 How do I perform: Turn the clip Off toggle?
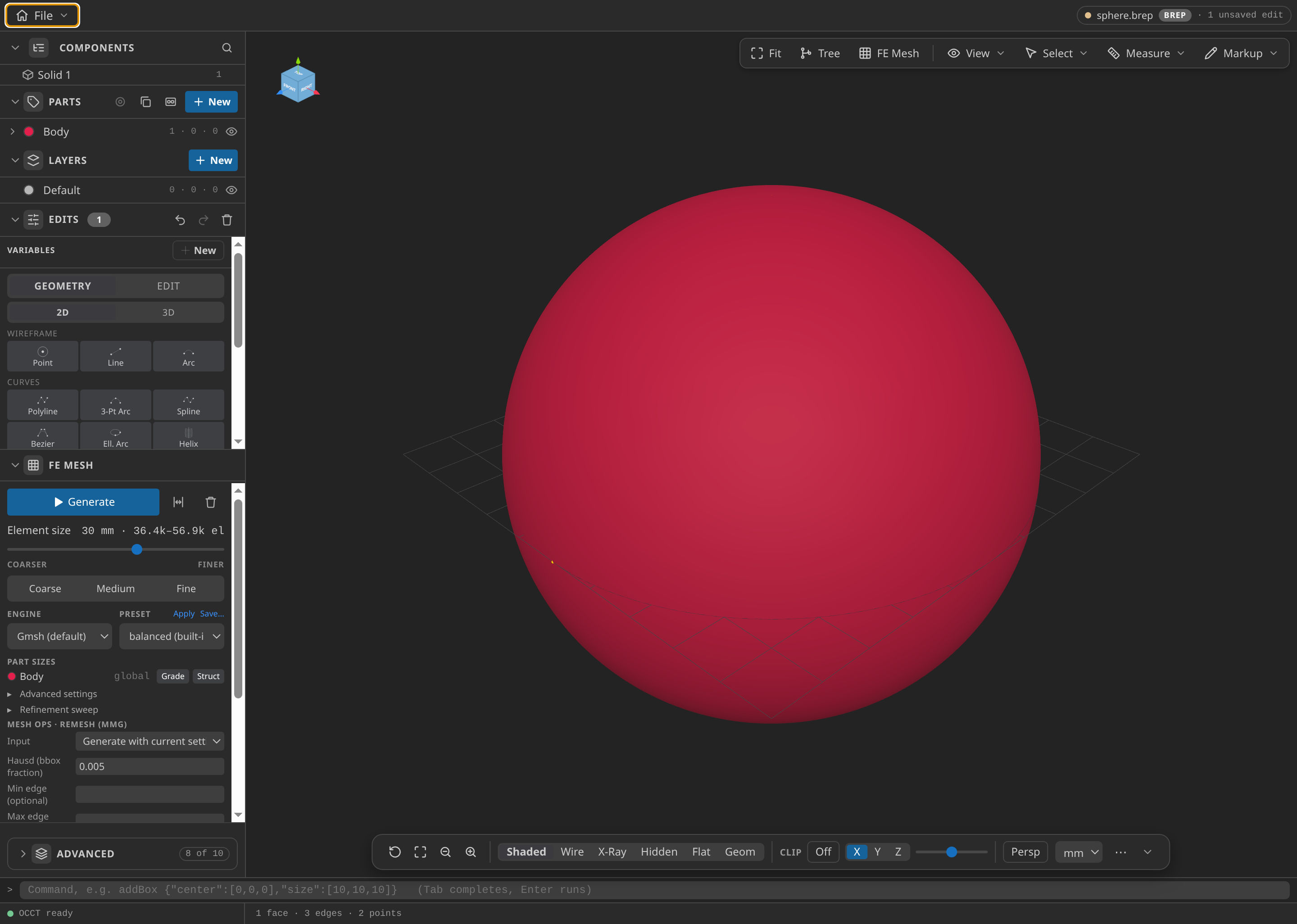[x=823, y=852]
